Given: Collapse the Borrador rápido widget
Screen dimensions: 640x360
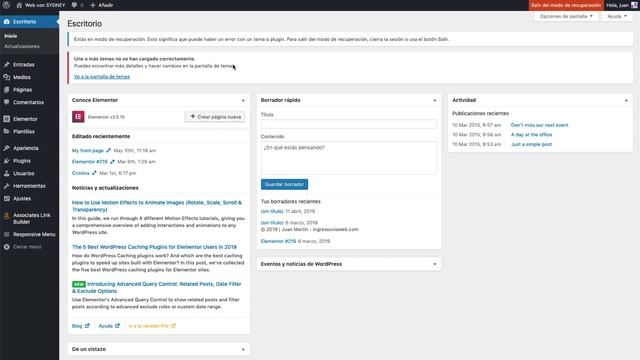Looking at the screenshot, I should [435, 100].
